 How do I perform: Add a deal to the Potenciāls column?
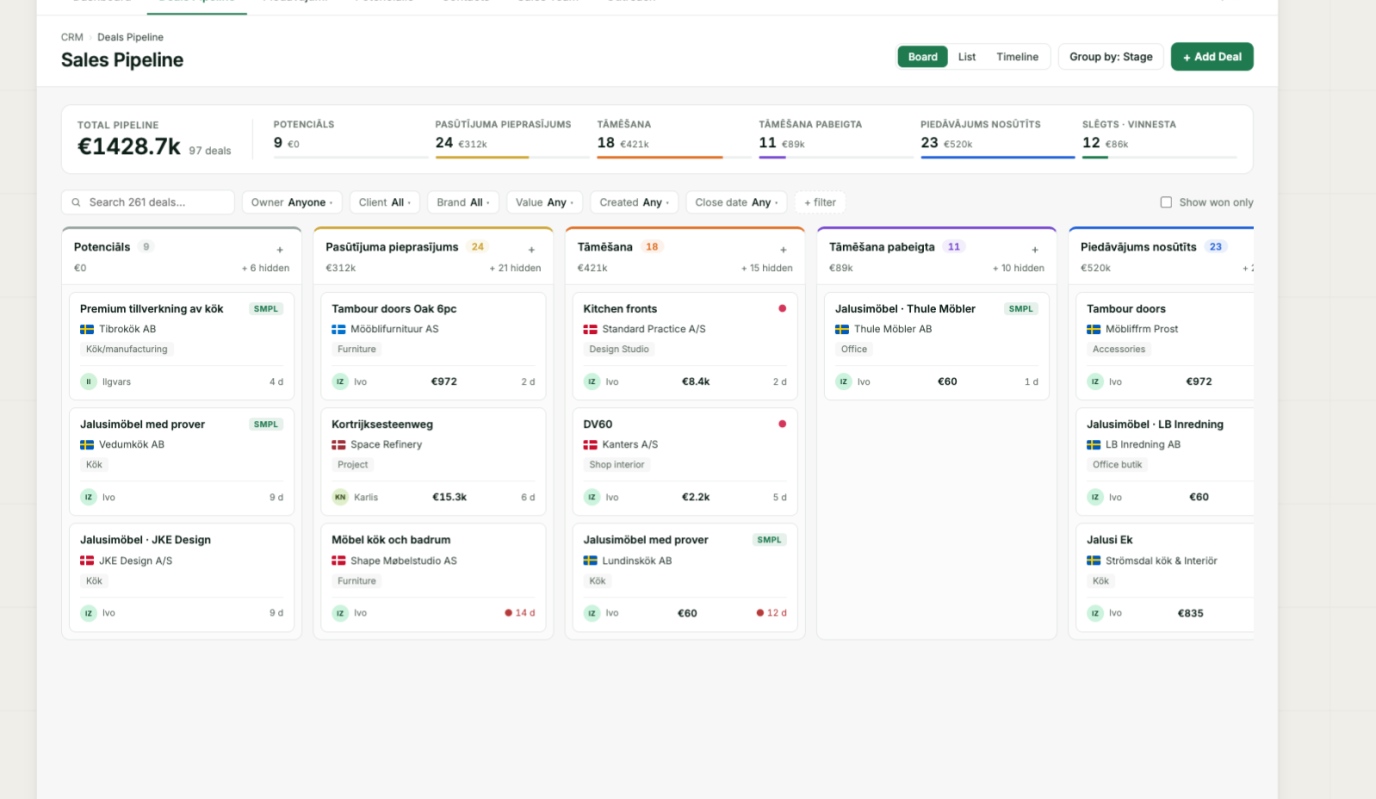(x=280, y=250)
